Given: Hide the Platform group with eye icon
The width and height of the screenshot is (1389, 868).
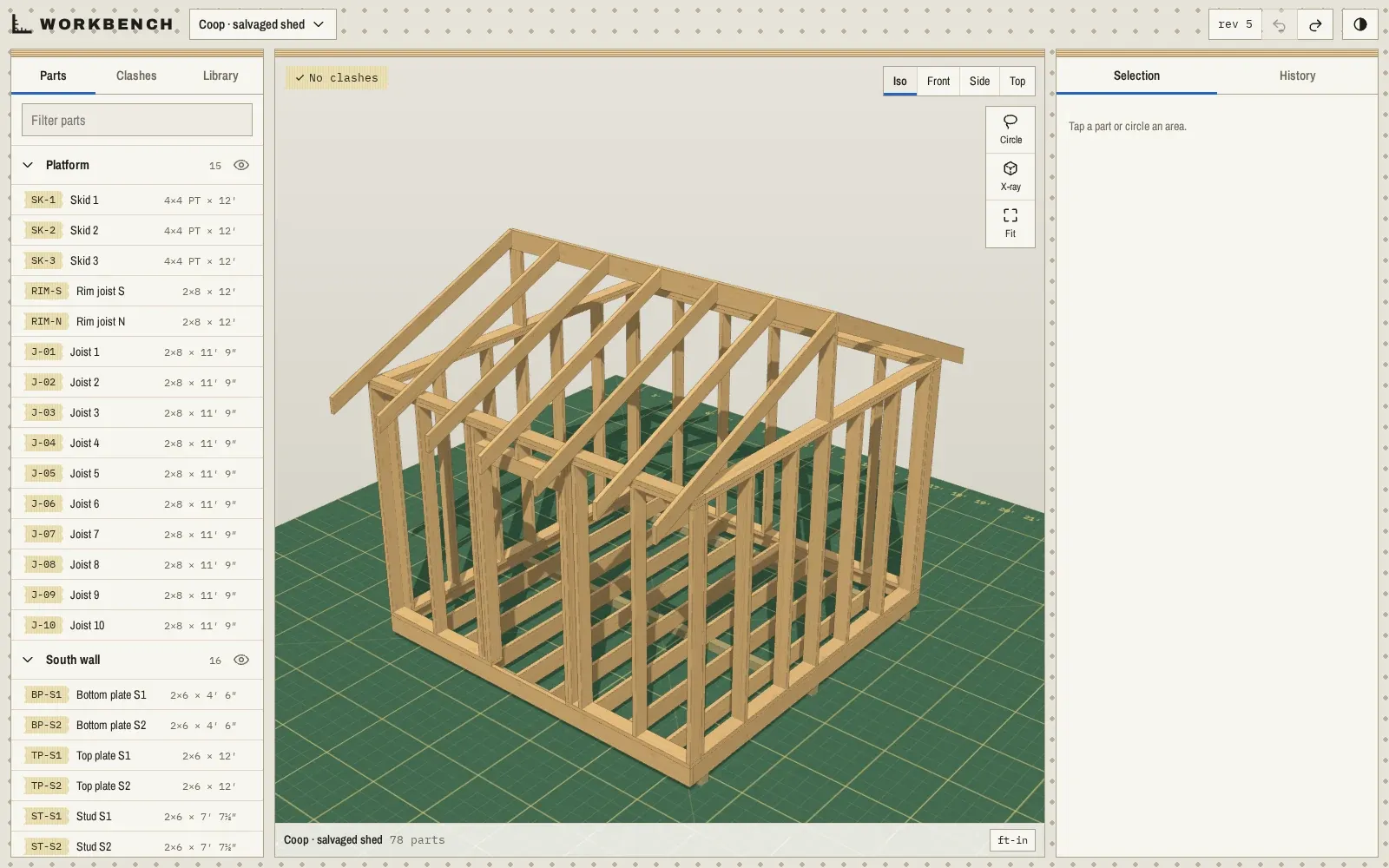Looking at the screenshot, I should (241, 165).
